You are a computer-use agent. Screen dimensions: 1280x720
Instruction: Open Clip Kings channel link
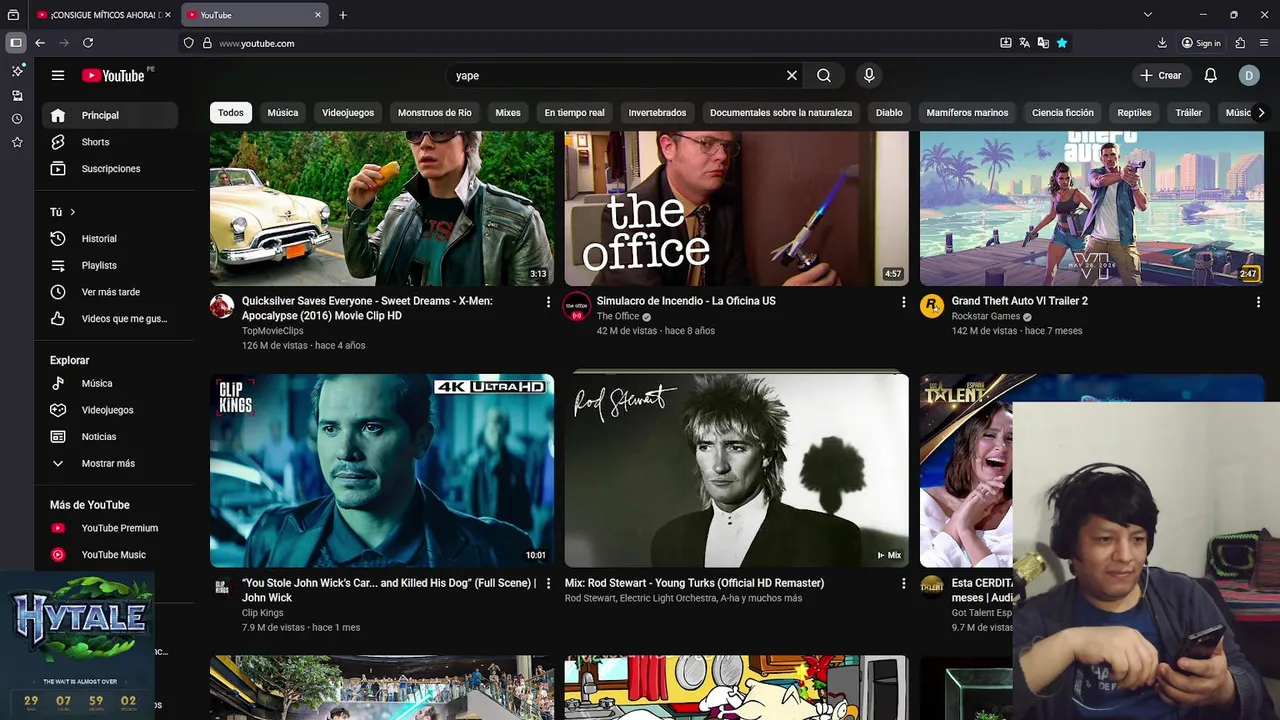263,613
